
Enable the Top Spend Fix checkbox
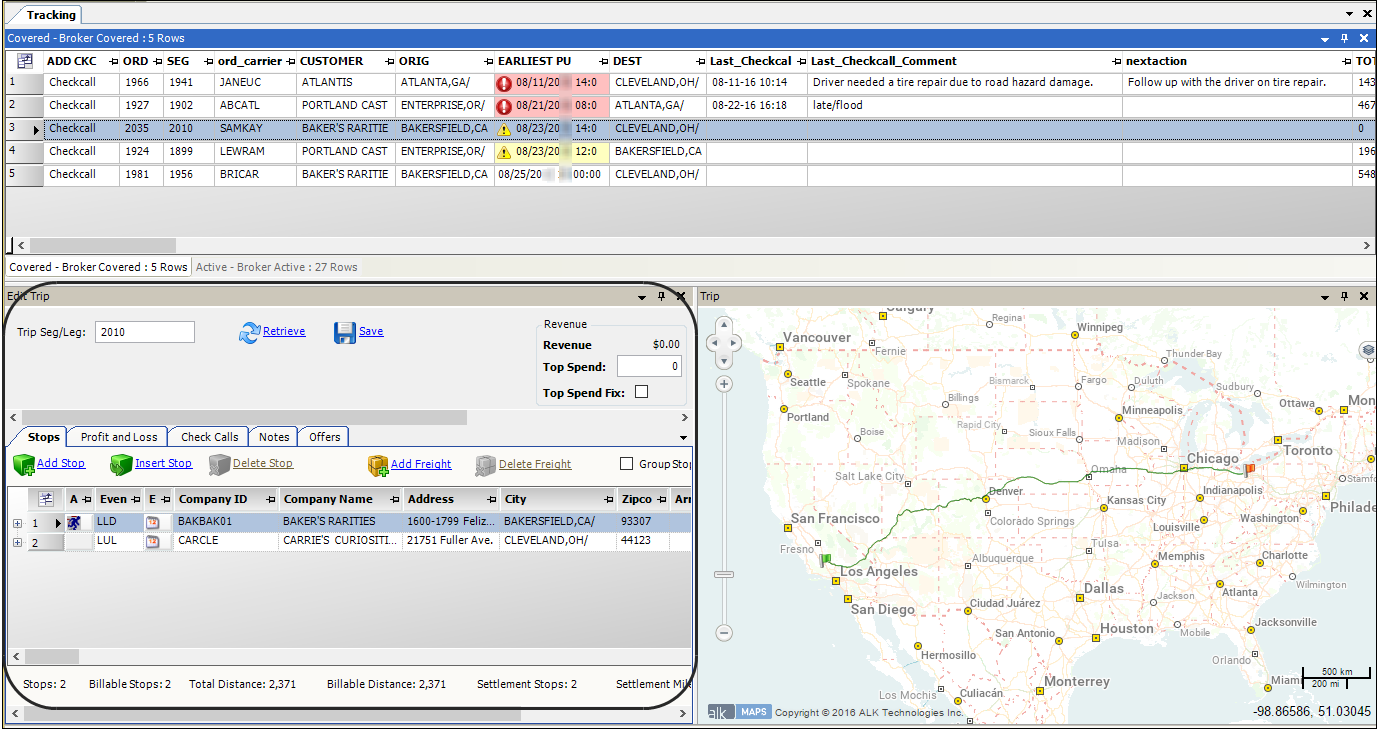coord(642,392)
